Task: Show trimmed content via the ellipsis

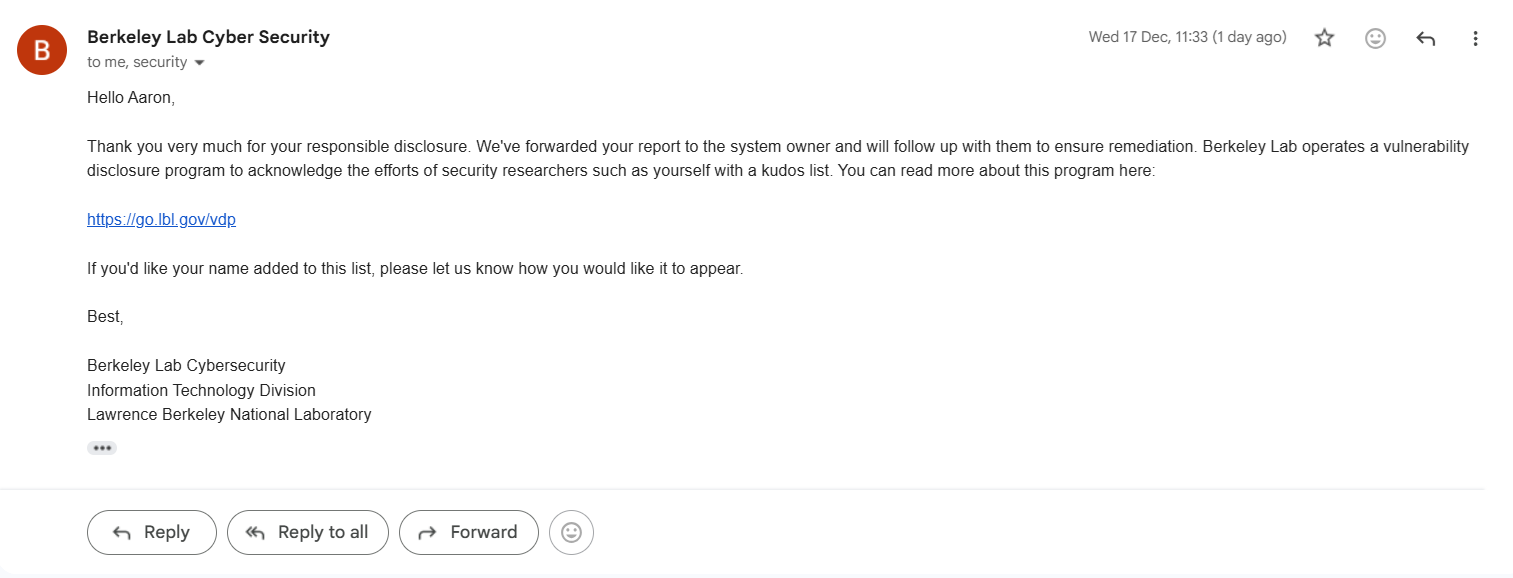Action: click(101, 447)
